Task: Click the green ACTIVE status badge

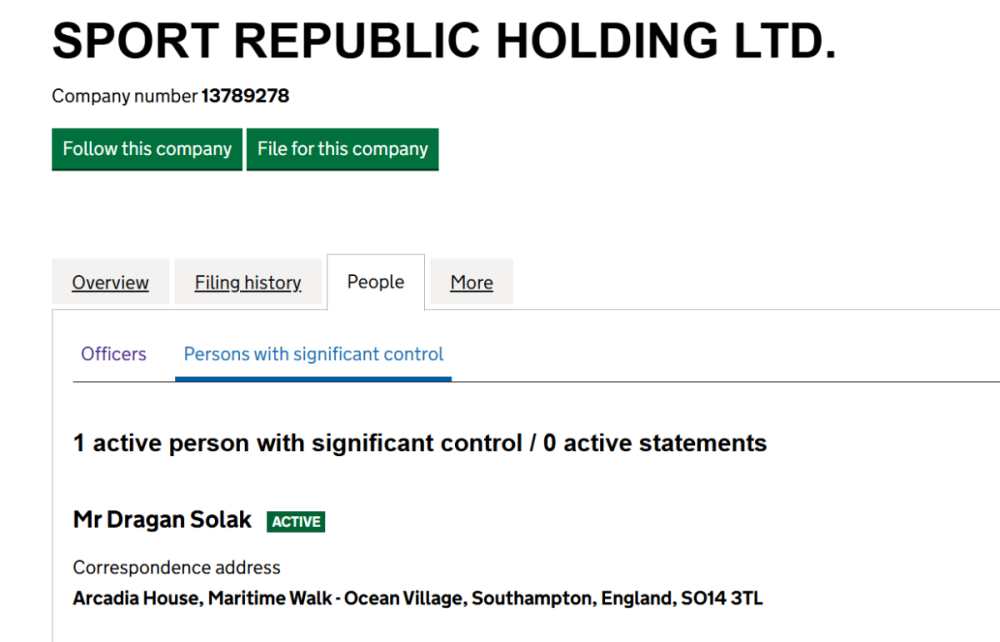Action: click(296, 521)
